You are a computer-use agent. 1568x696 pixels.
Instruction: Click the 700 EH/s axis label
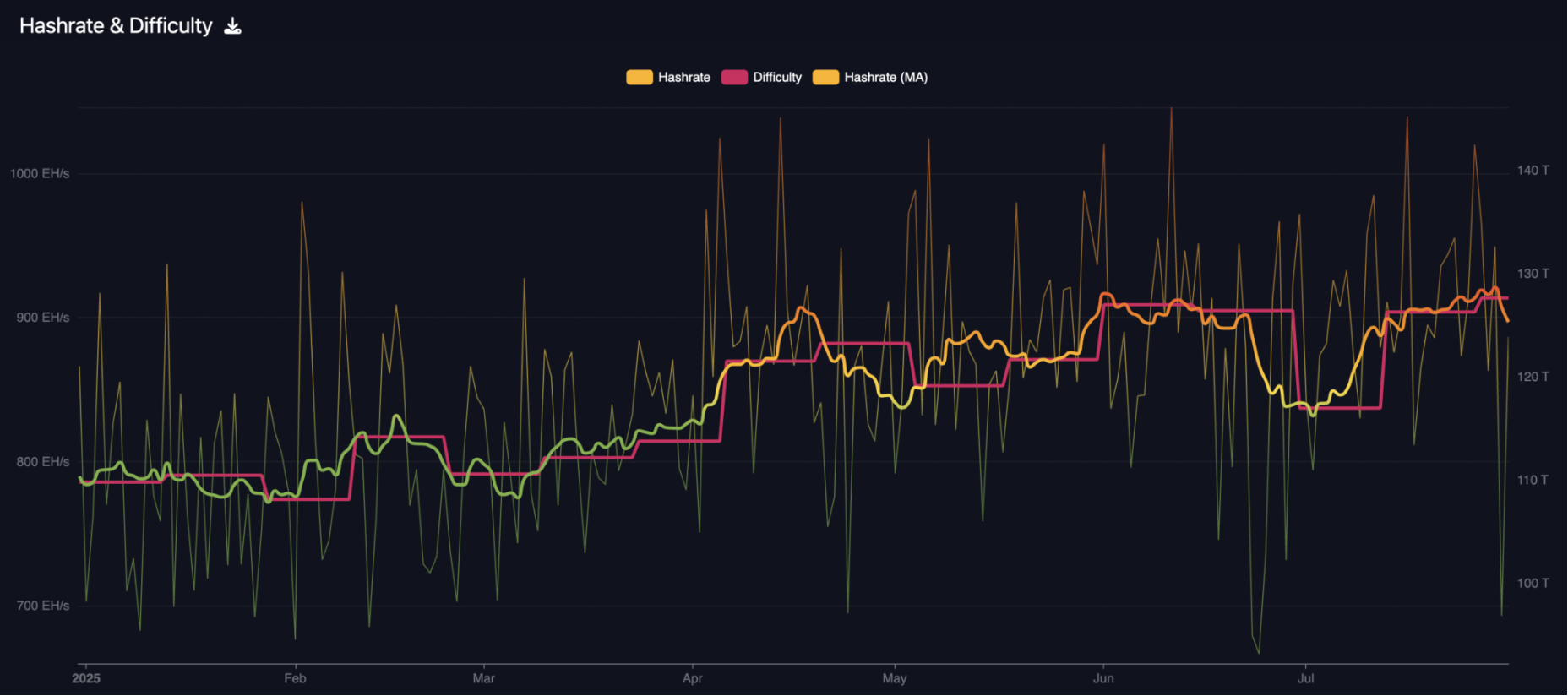(43, 606)
